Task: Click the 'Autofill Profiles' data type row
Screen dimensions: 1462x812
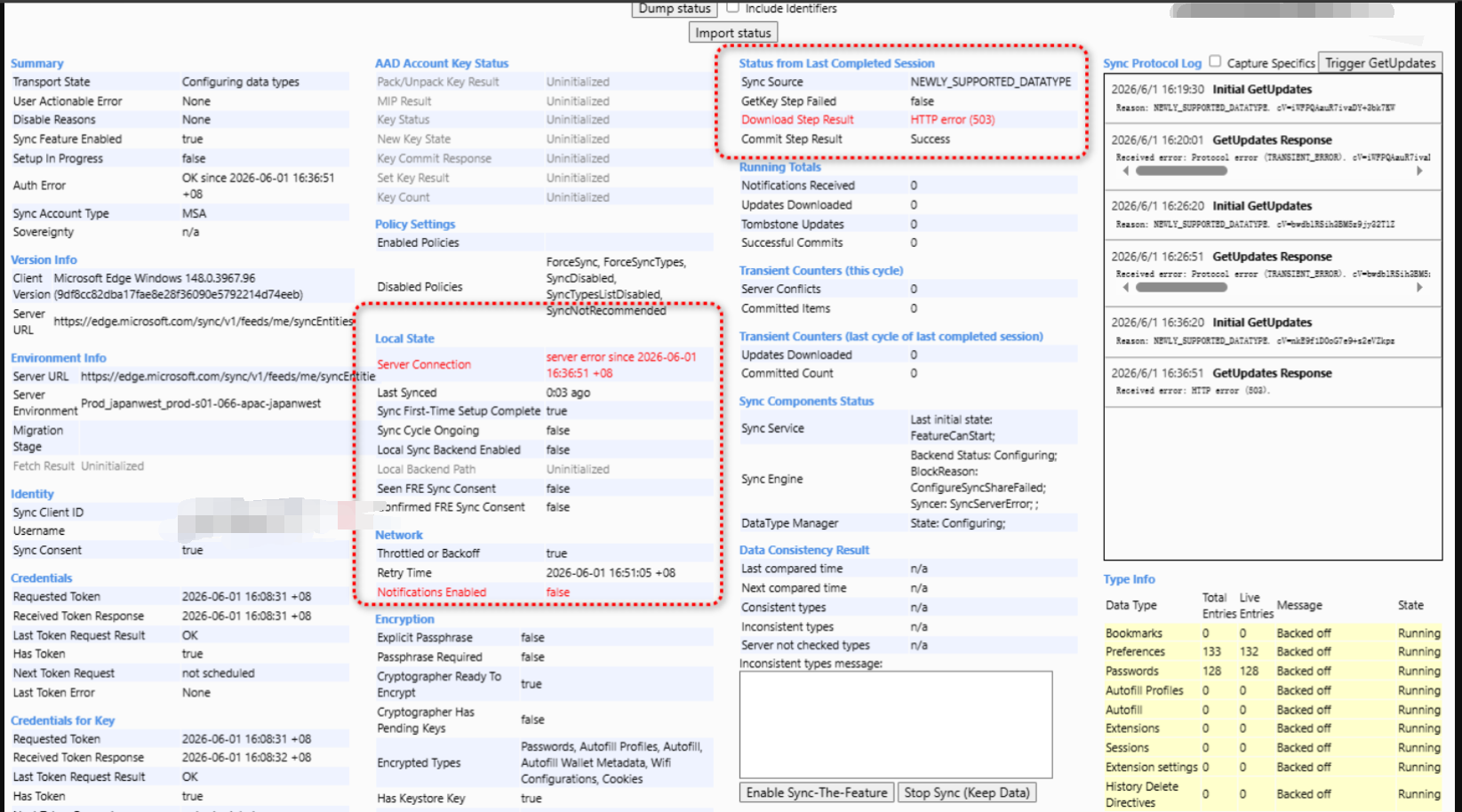Action: 1273,690
